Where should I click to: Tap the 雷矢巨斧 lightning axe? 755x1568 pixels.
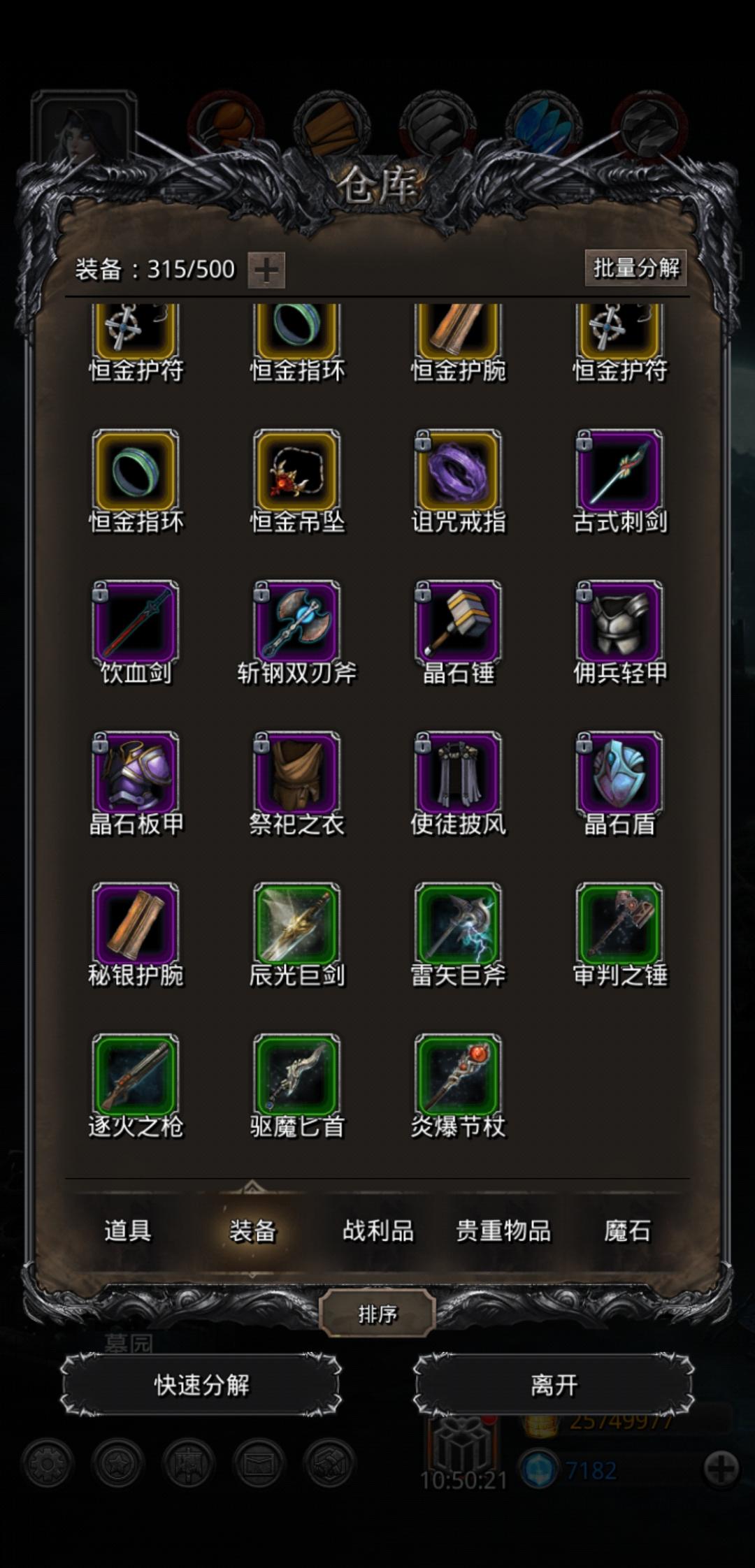[x=458, y=925]
